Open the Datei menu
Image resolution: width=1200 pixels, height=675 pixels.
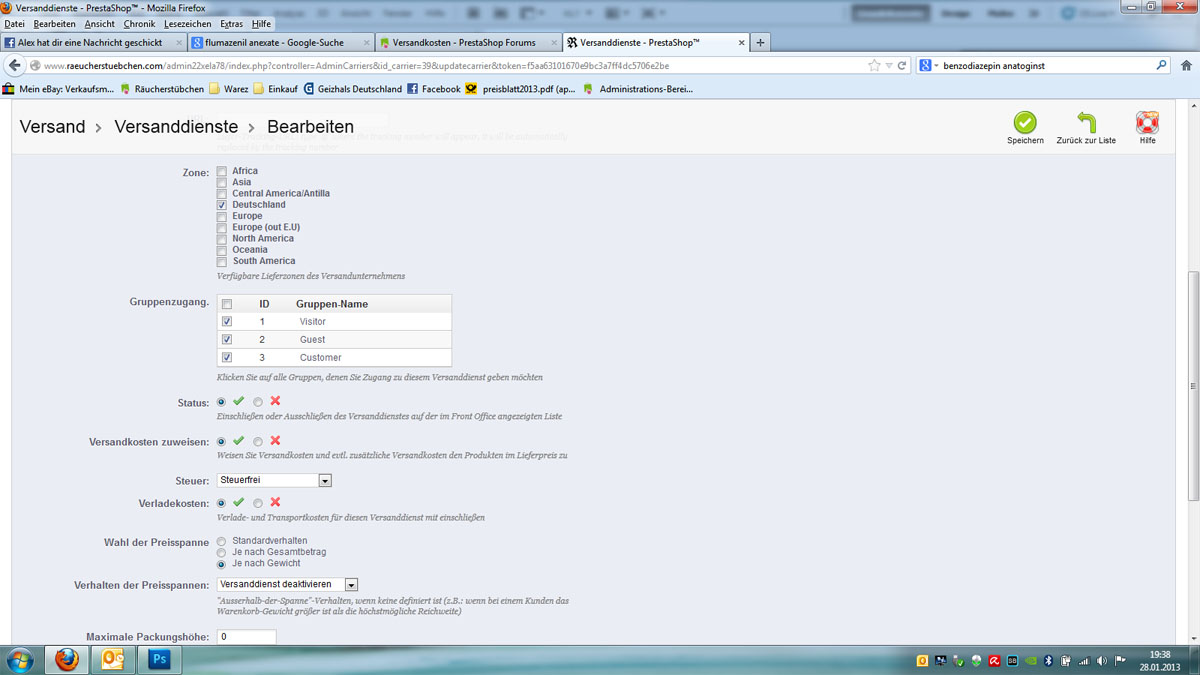14,24
